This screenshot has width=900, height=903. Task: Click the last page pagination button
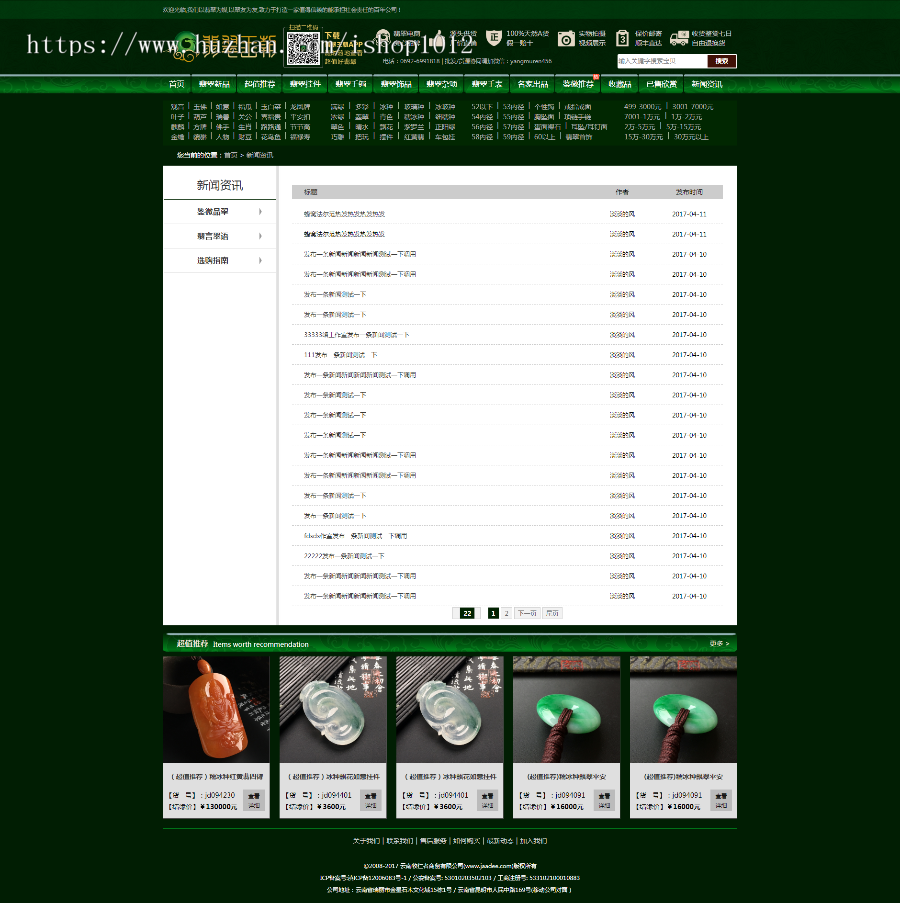pos(552,613)
